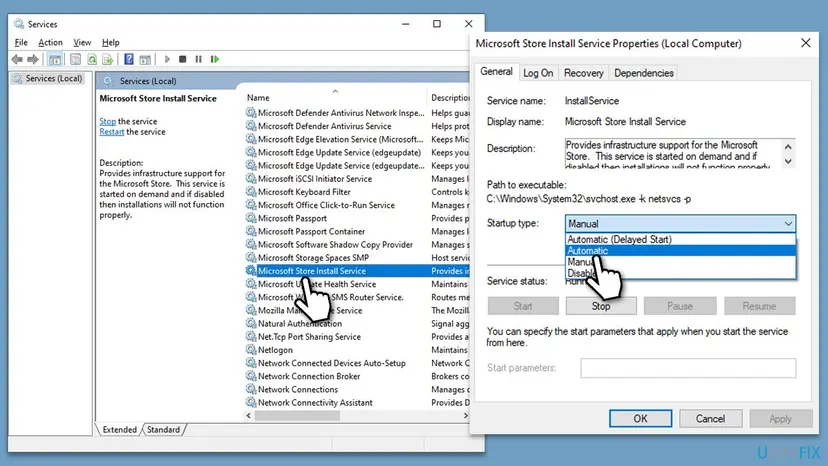Click the Apply button
Image resolution: width=828 pixels, height=466 pixels.
pyautogui.click(x=780, y=418)
